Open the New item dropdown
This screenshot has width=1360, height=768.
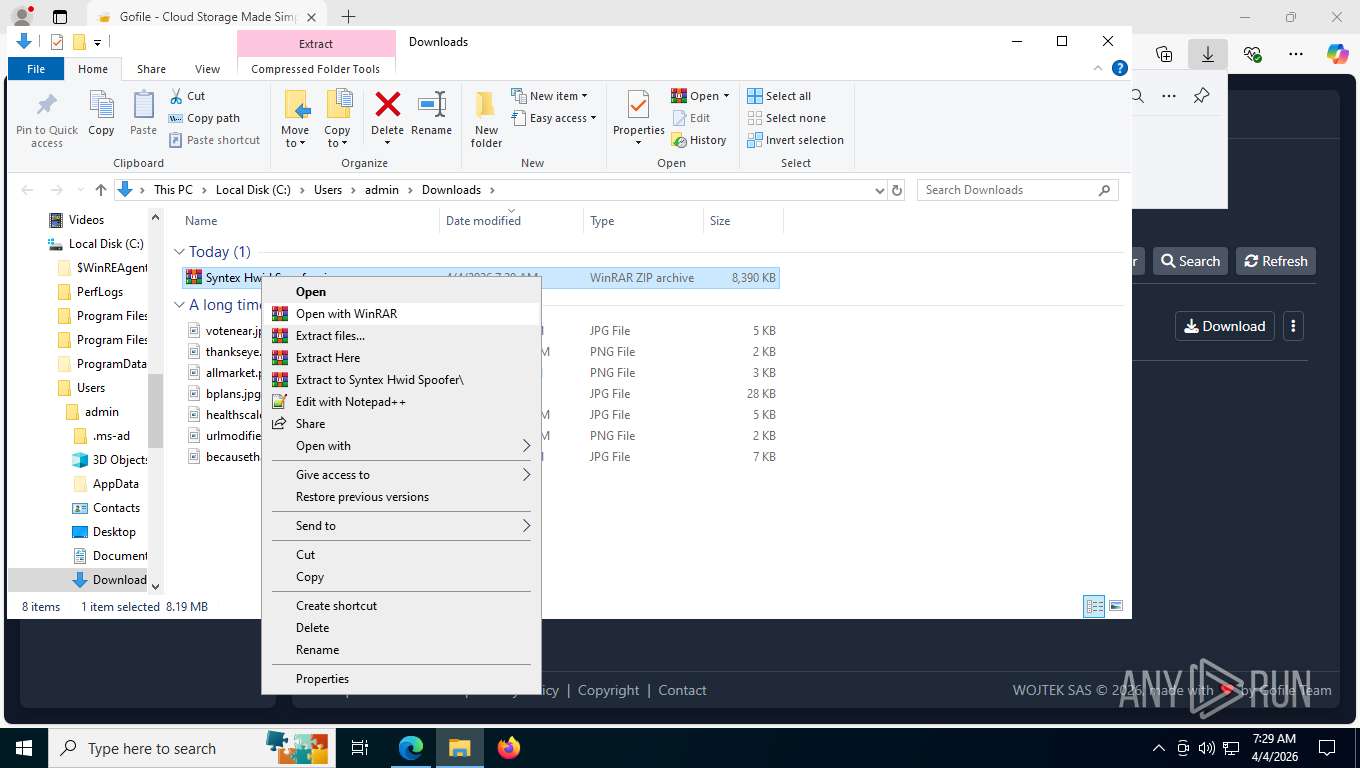tap(549, 96)
